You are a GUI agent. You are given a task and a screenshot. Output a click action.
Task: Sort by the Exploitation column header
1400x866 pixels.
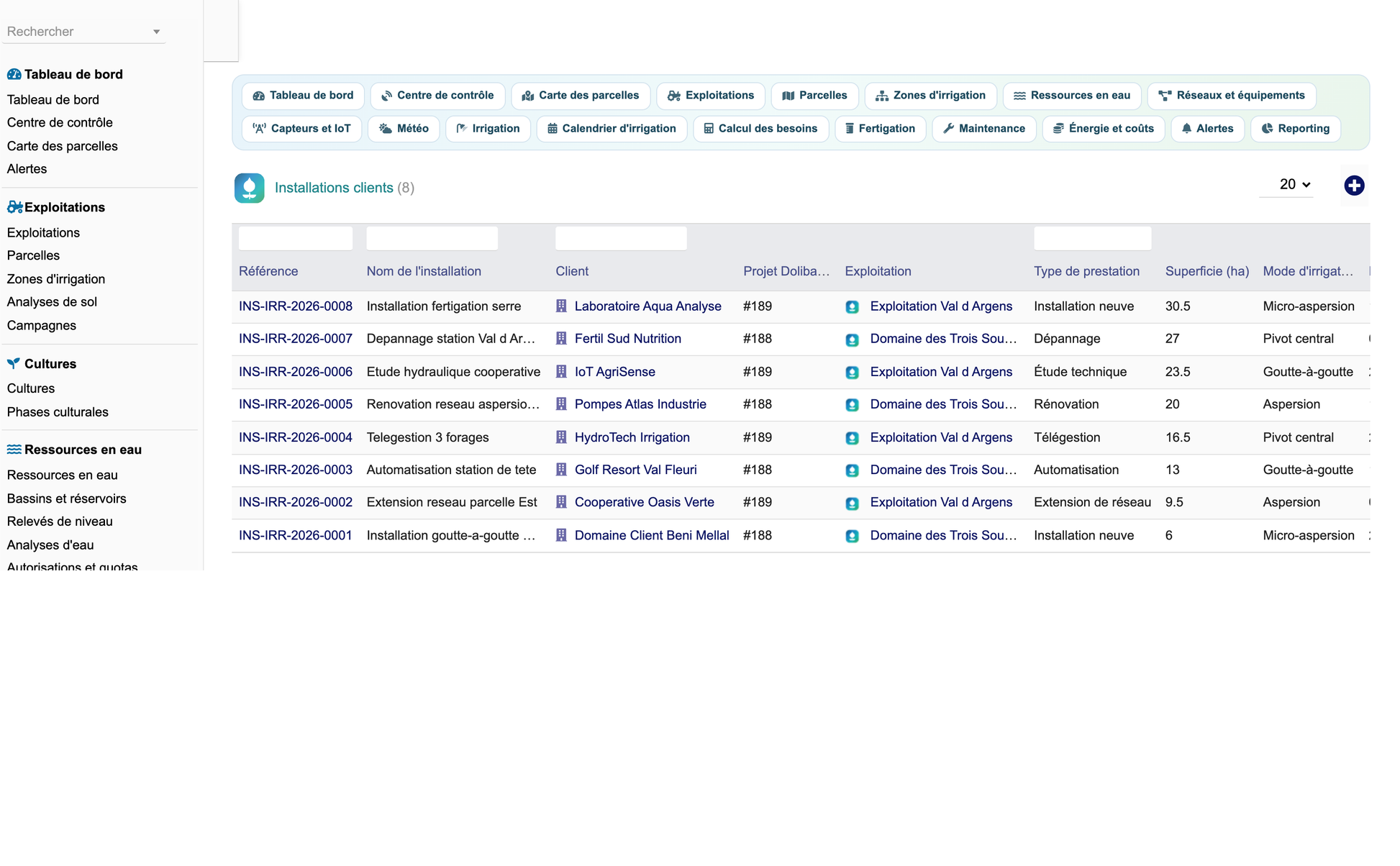(878, 271)
